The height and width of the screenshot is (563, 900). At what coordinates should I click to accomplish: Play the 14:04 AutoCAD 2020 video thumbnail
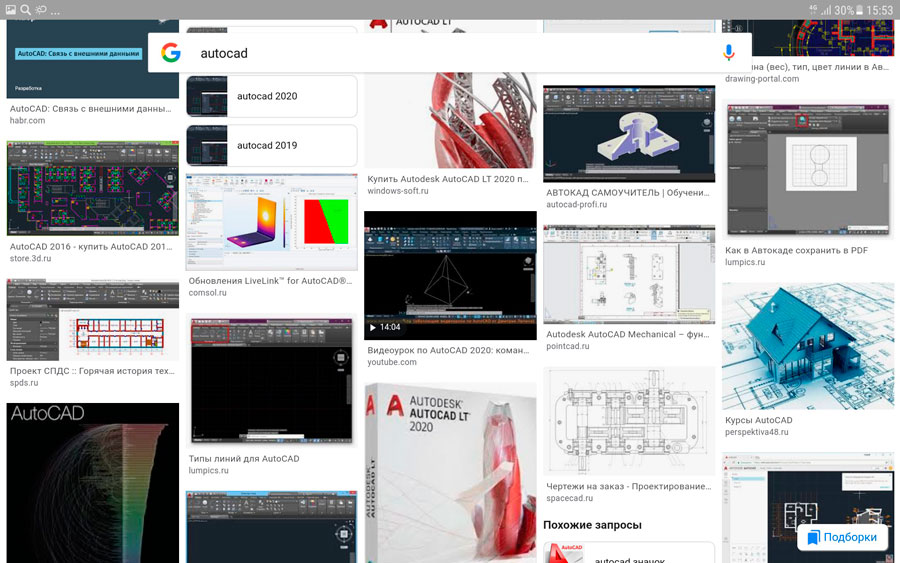click(451, 275)
